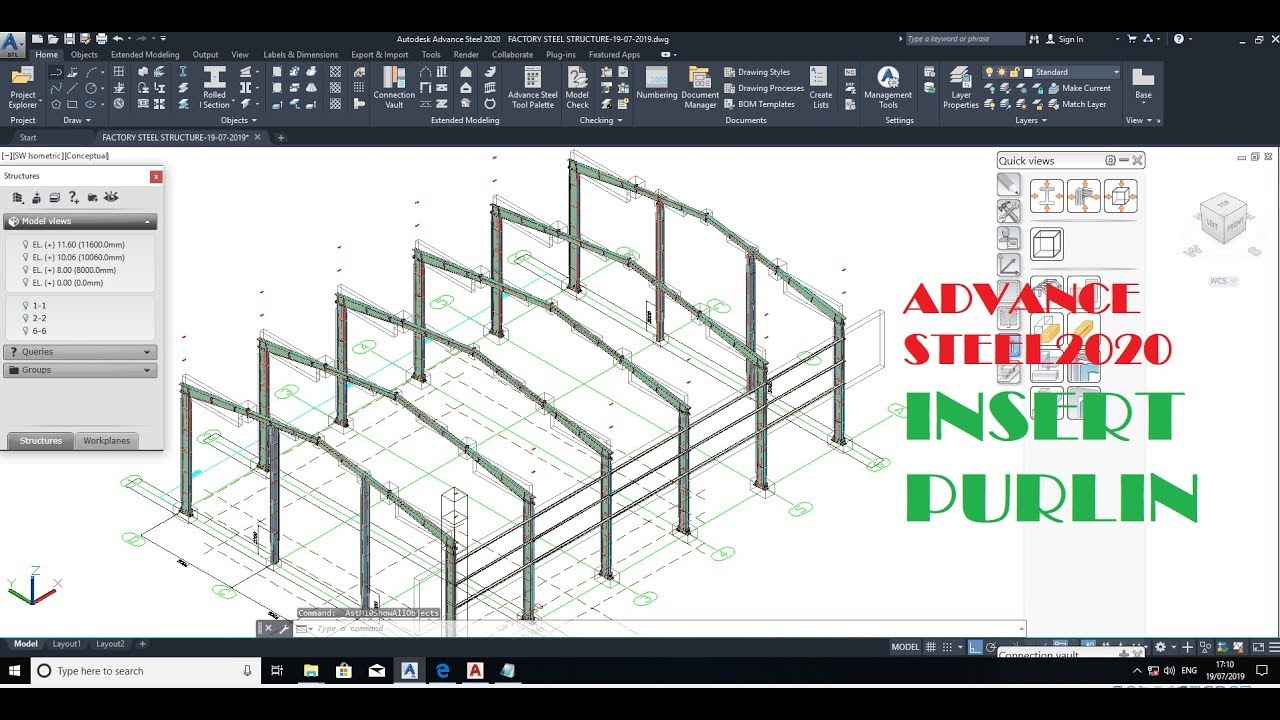Click the Start drawing tab
Screen dimensions: 1280x720
point(28,137)
